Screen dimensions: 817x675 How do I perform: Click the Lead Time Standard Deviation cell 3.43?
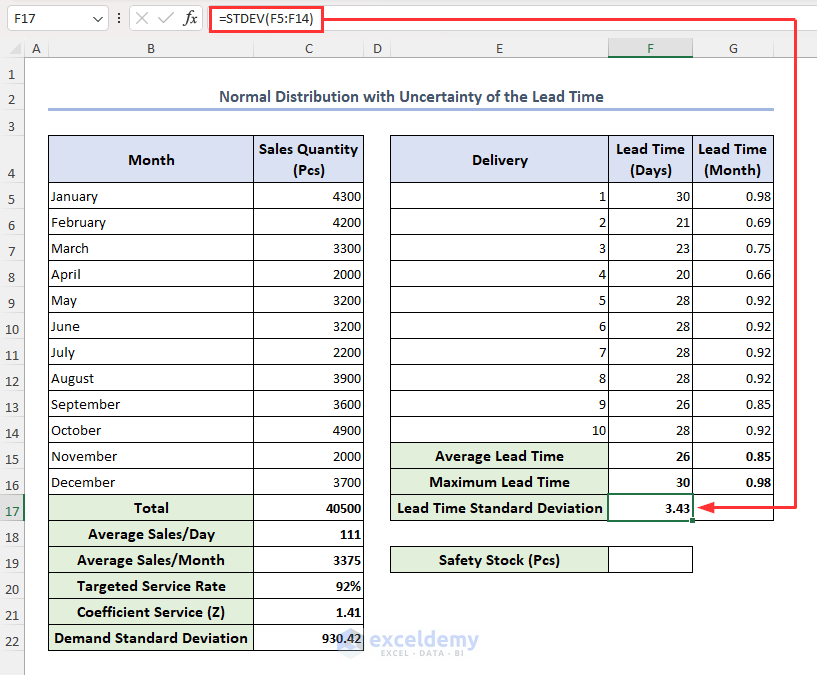pos(650,508)
